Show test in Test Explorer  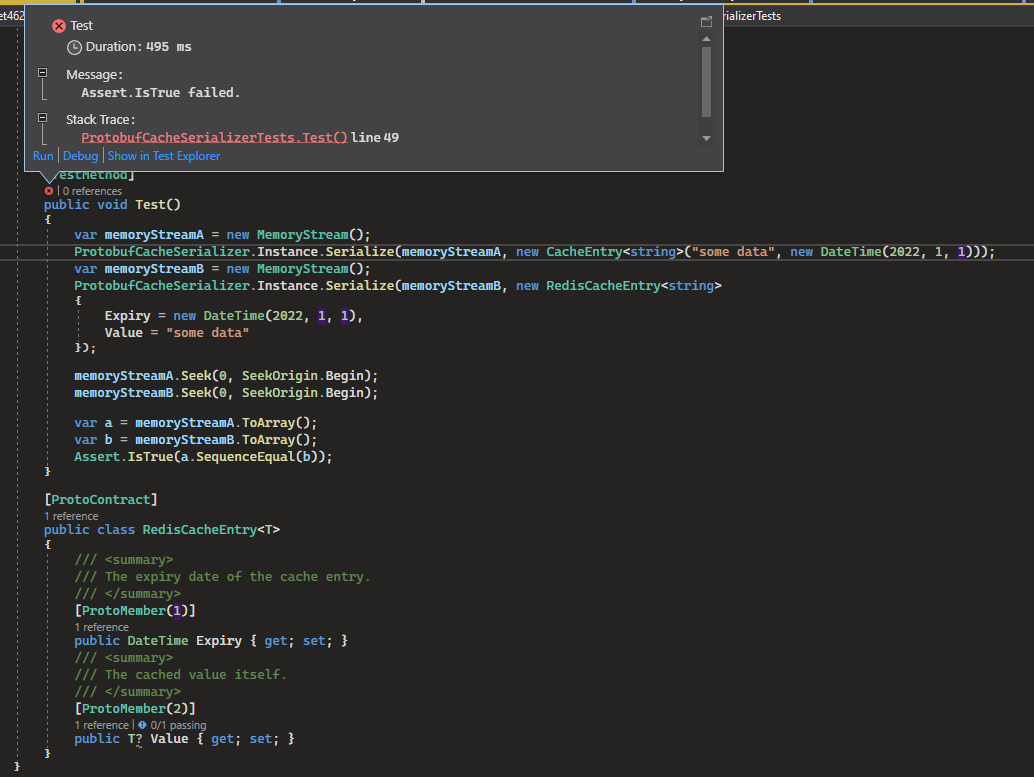click(164, 156)
